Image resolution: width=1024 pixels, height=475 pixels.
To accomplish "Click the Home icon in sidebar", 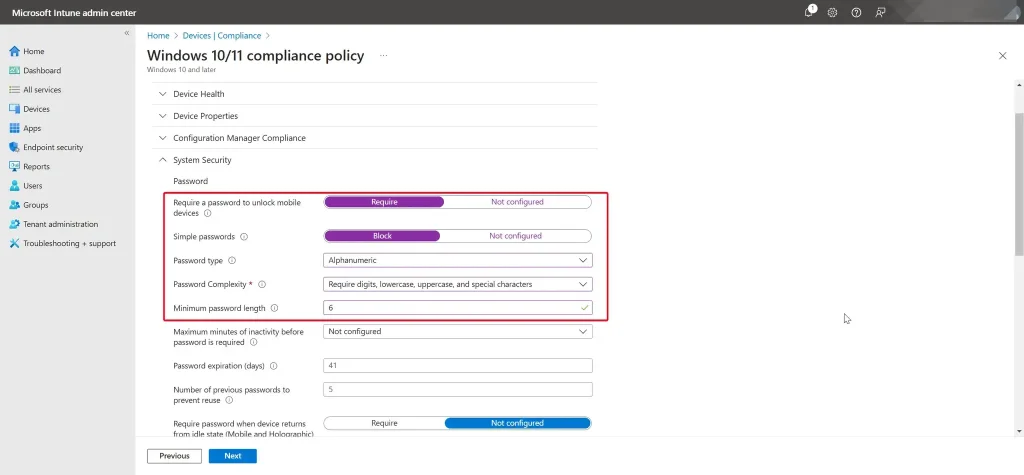I will coord(14,51).
